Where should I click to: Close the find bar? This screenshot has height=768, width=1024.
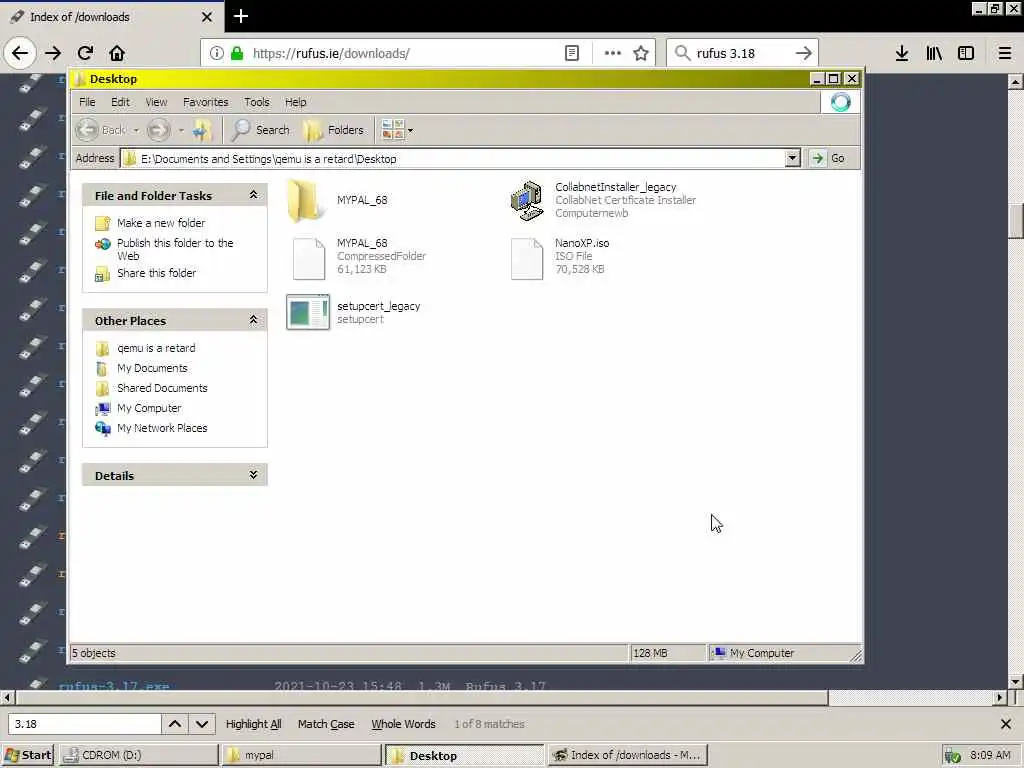[1005, 724]
